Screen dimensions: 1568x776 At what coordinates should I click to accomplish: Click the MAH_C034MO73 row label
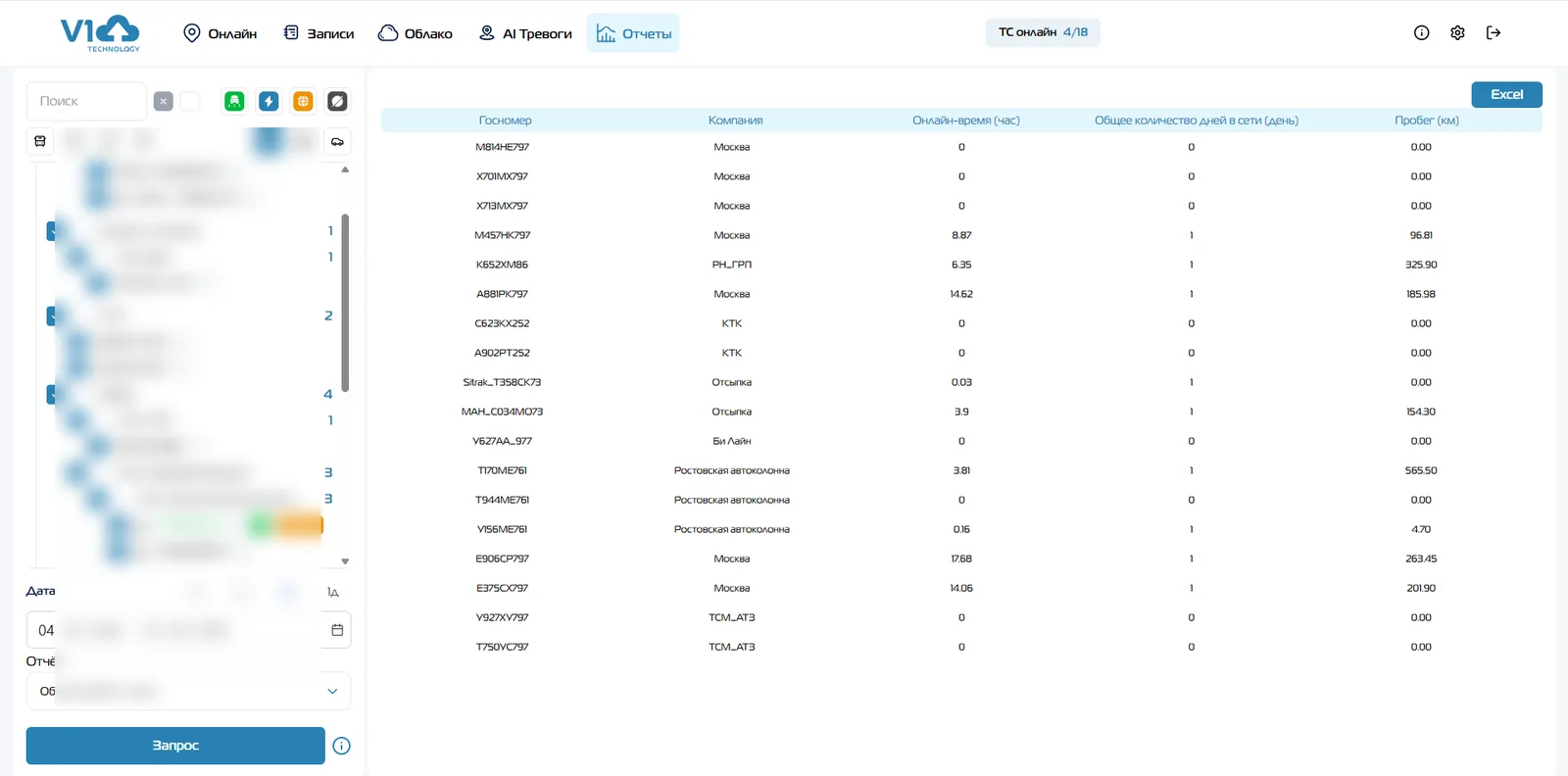click(x=502, y=412)
